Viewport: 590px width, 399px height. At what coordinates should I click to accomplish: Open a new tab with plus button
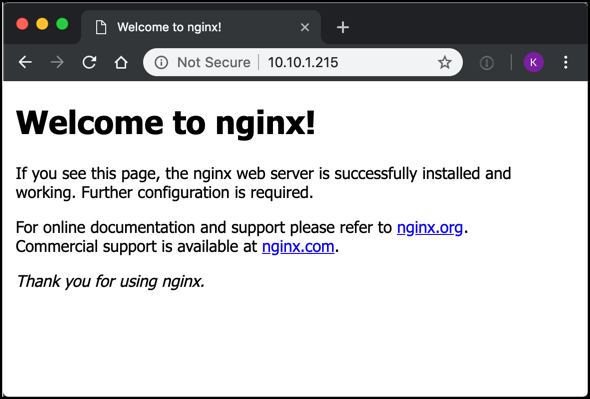pos(343,27)
